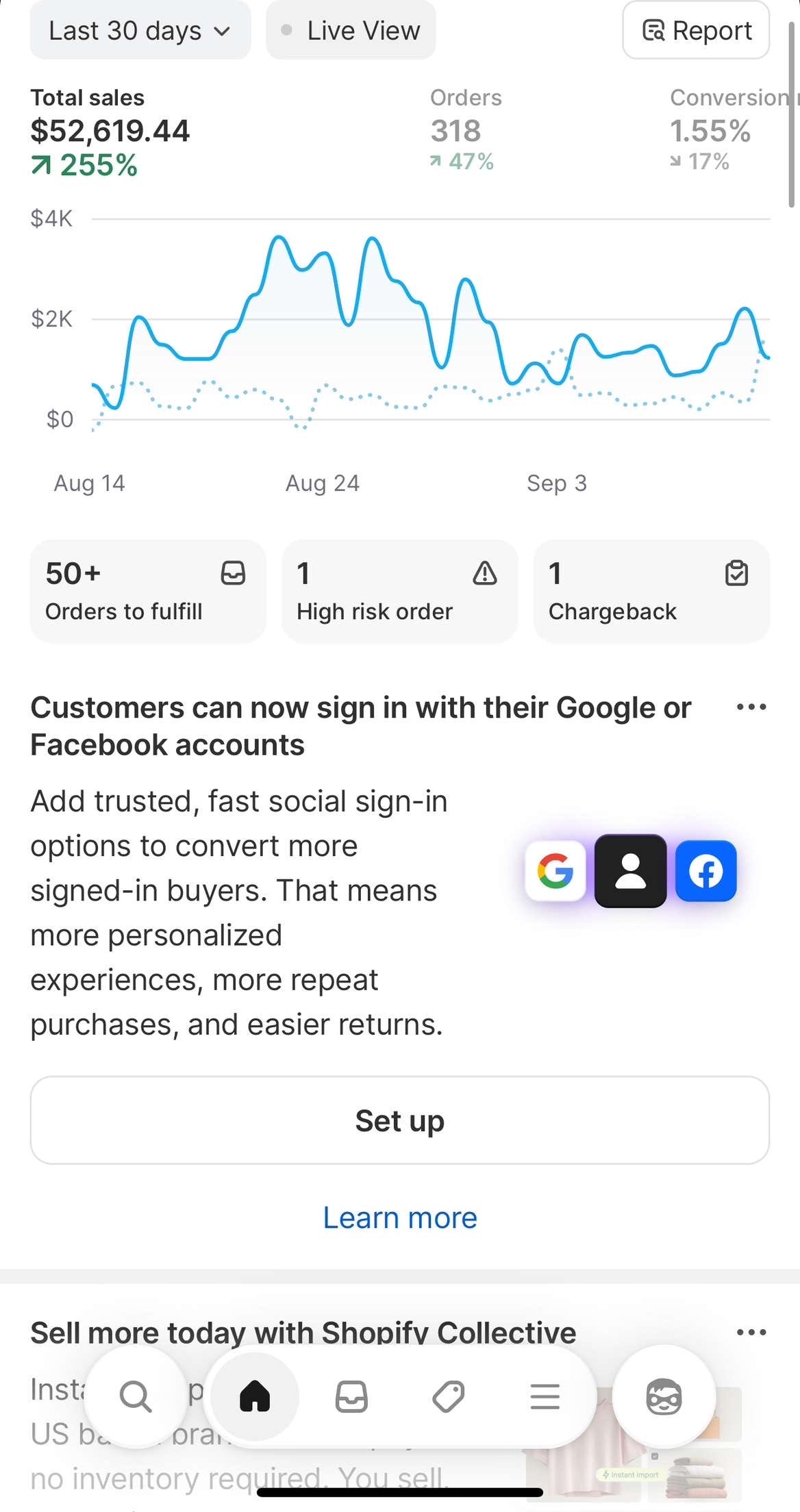Open options for the Shopify Collective card
This screenshot has height=1512, width=800.
click(751, 1333)
